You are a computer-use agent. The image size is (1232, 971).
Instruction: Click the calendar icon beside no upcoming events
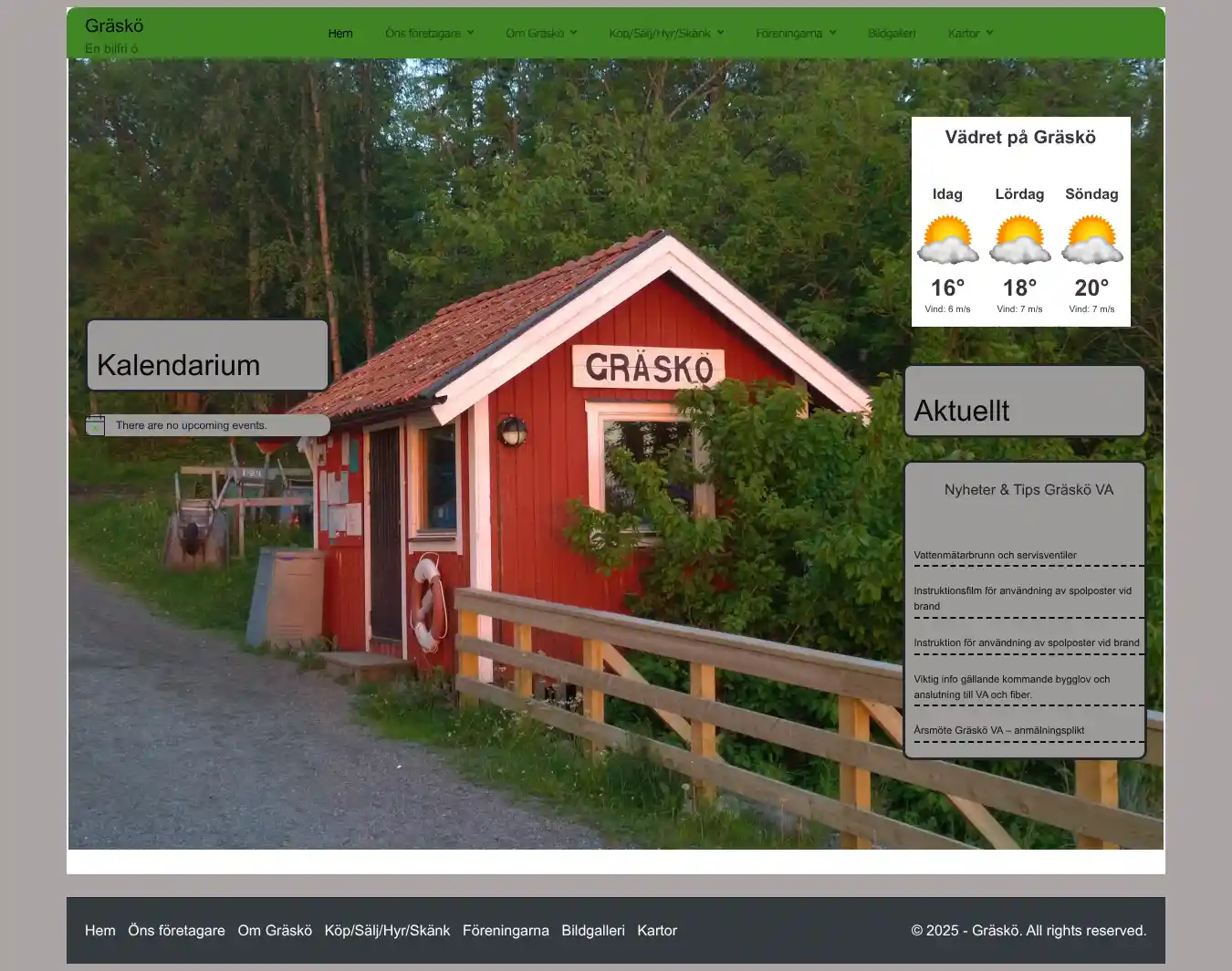tap(95, 425)
